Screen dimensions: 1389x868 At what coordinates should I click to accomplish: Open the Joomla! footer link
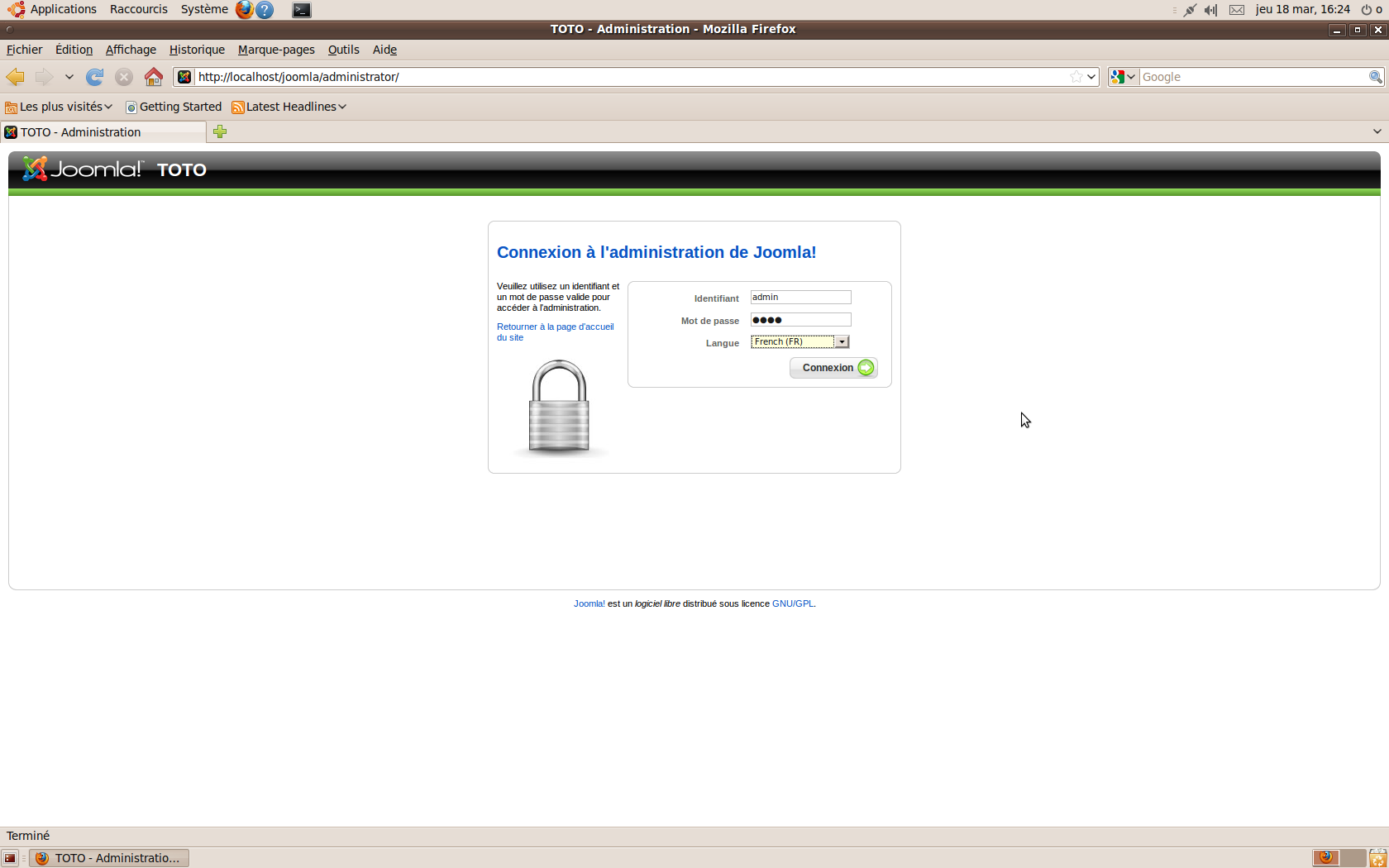[589, 603]
